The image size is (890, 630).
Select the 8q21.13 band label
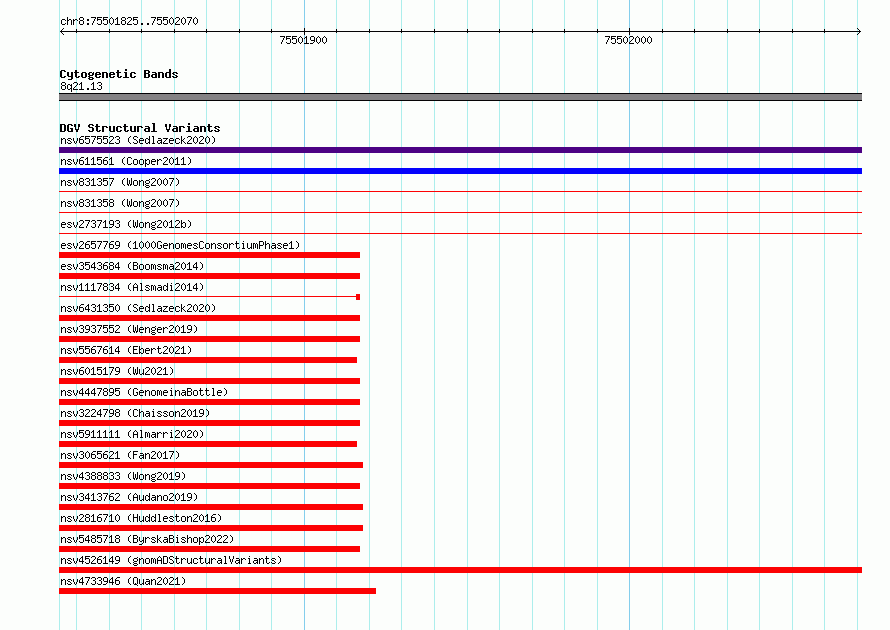81,86
